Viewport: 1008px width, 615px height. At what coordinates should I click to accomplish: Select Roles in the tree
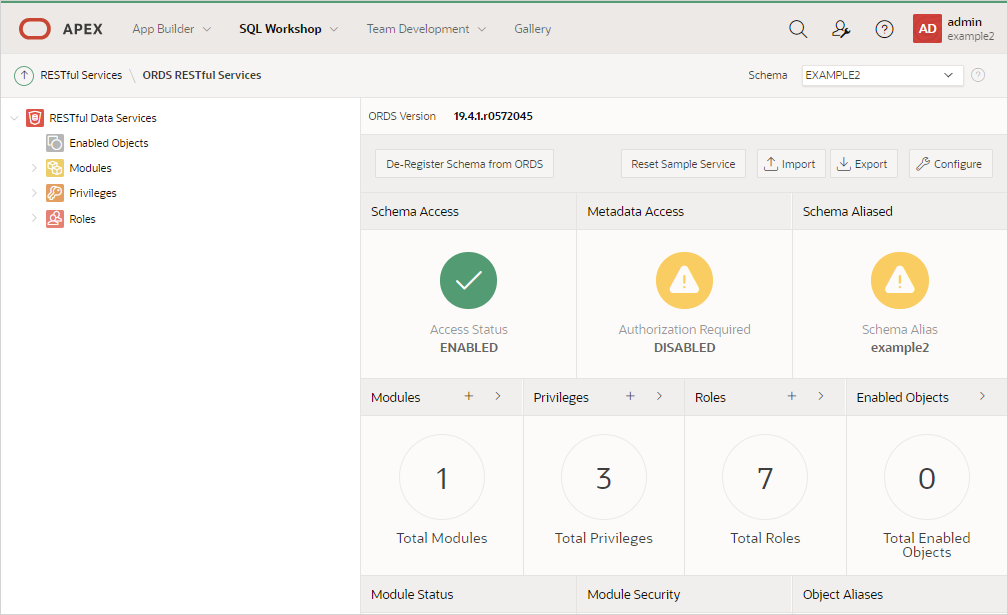(82, 218)
